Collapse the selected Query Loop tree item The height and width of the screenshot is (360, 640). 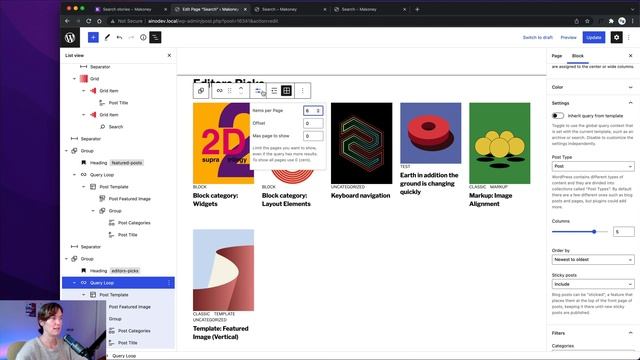coord(74,282)
